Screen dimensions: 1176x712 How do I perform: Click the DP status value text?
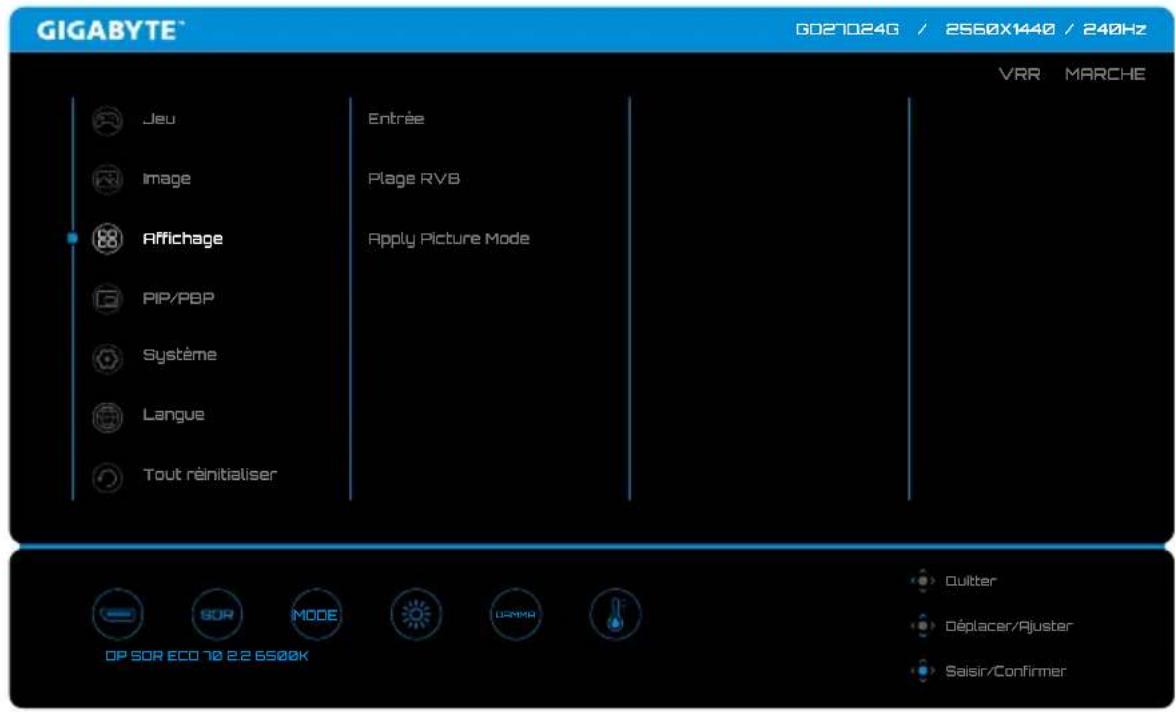pyautogui.click(x=116, y=656)
